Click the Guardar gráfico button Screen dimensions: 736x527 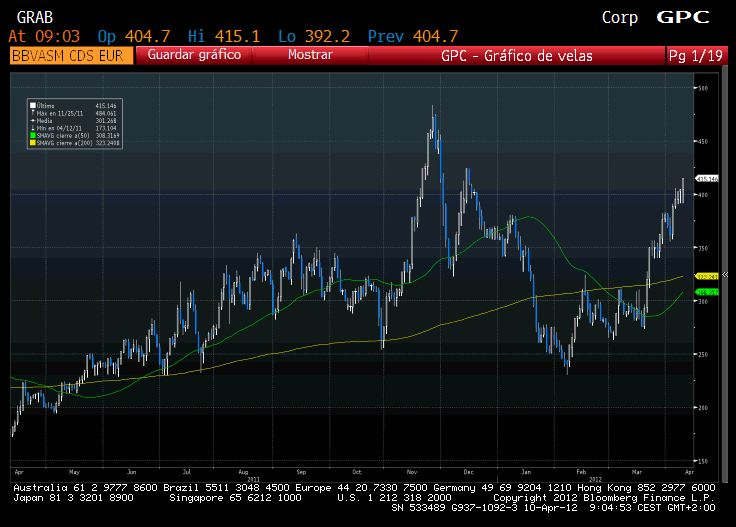click(x=194, y=55)
